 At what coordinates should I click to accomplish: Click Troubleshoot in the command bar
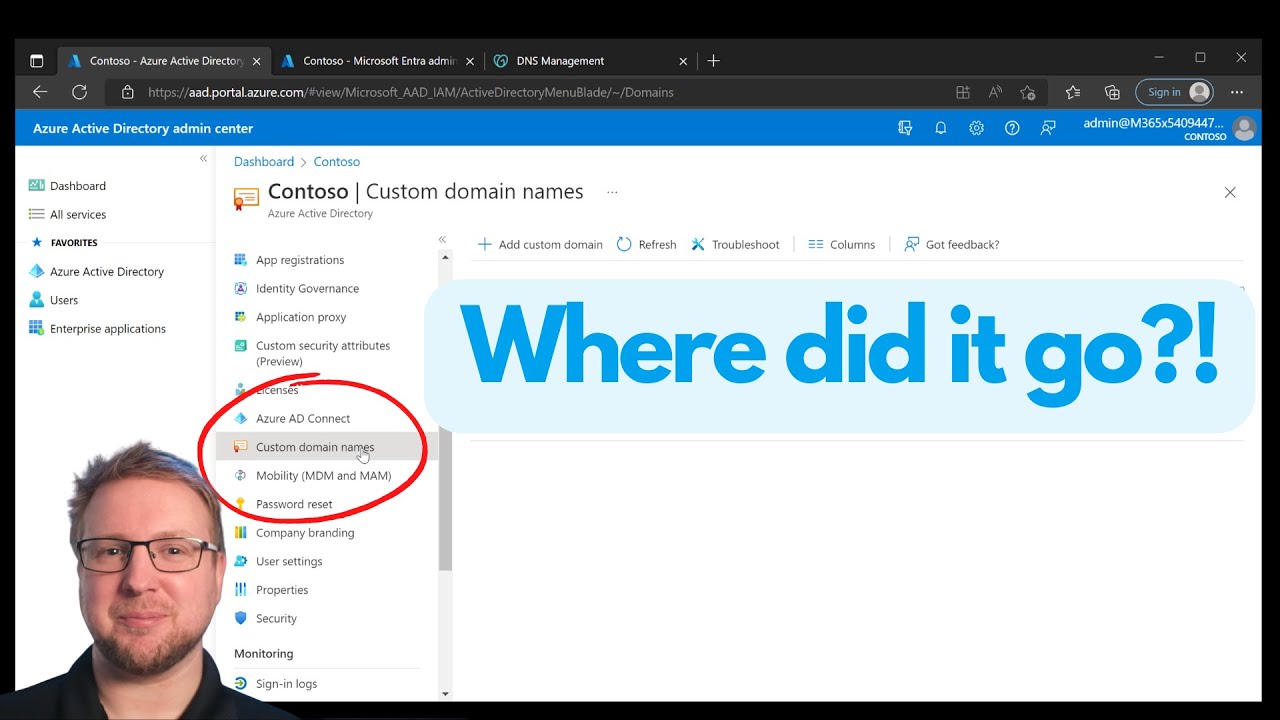735,245
